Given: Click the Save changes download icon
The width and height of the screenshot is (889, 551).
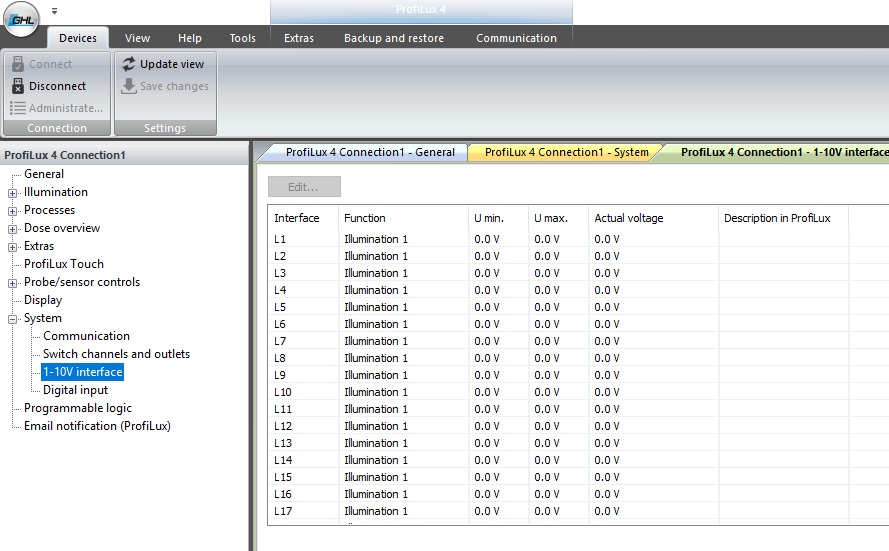Looking at the screenshot, I should 129,86.
